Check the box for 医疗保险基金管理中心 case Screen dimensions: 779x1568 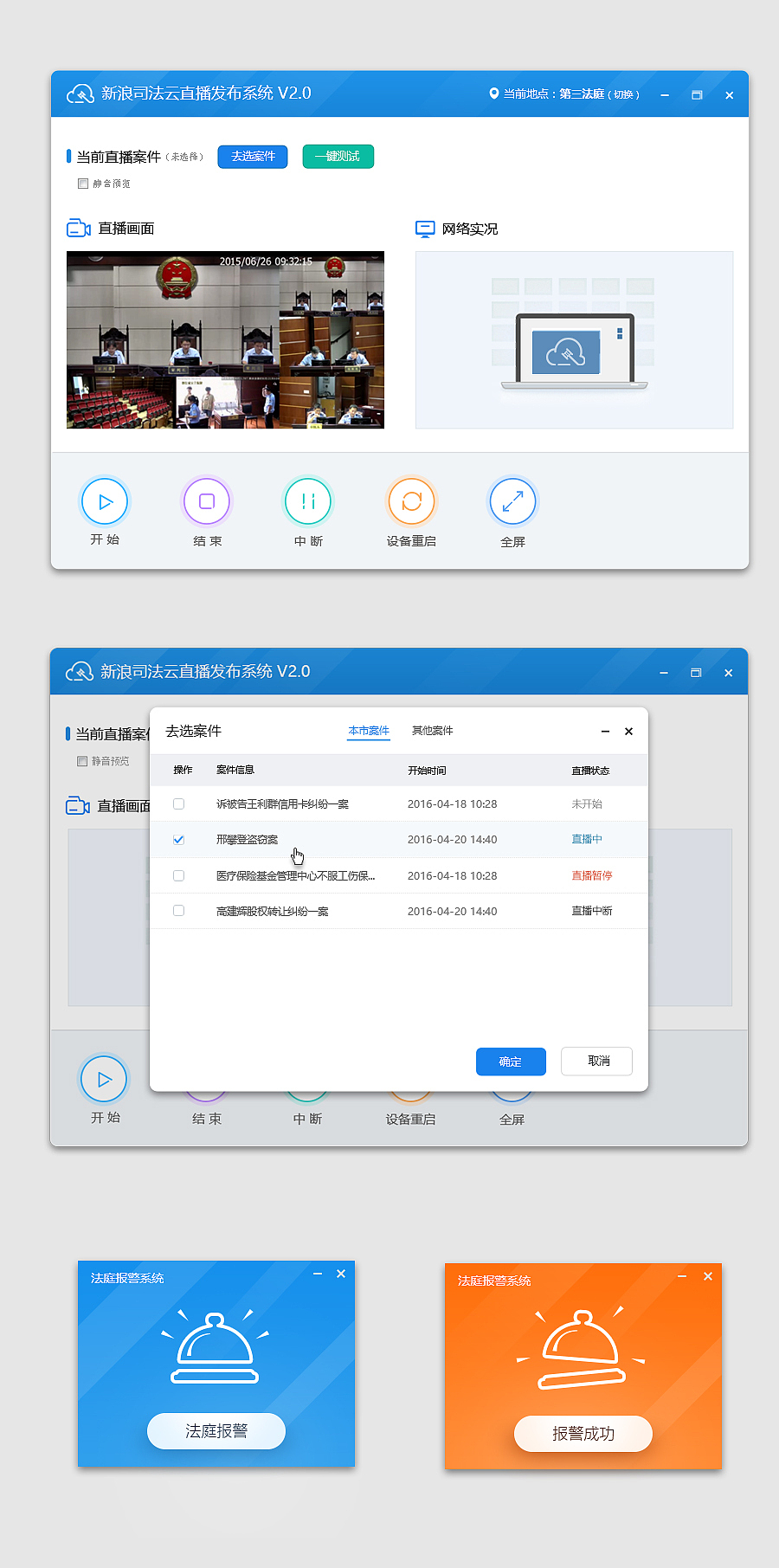click(x=178, y=875)
